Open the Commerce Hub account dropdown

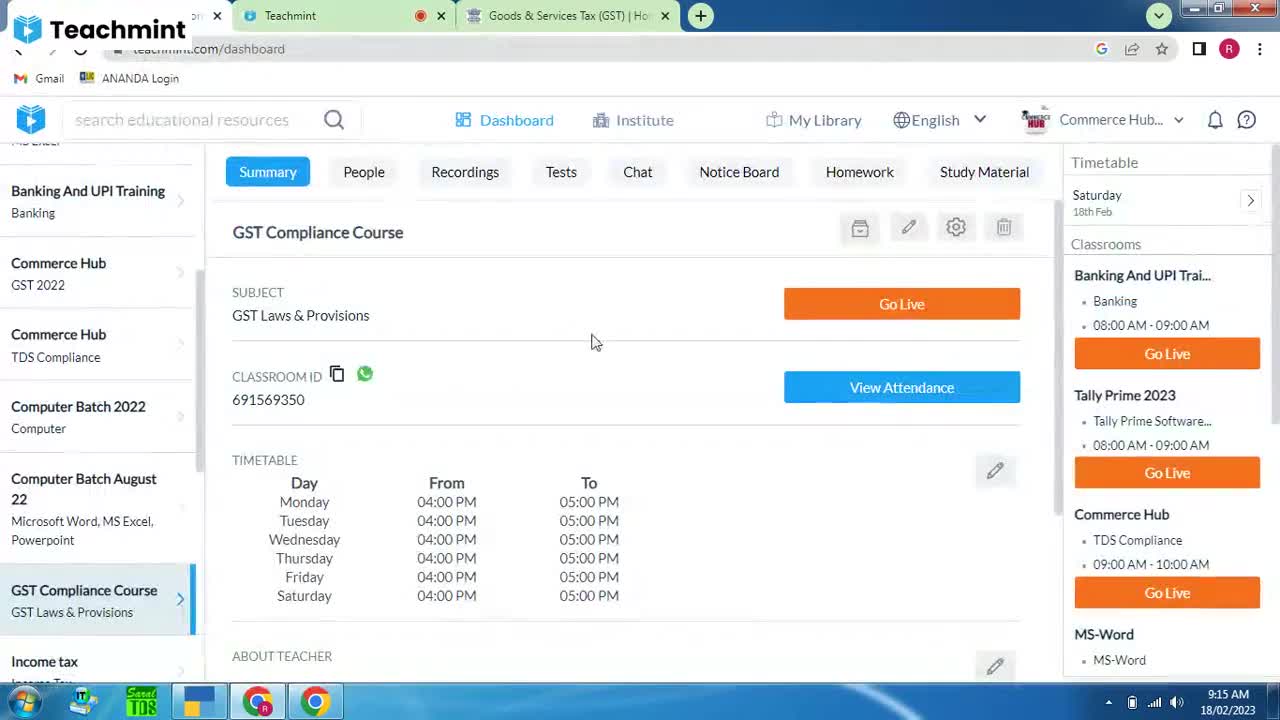tap(1102, 120)
